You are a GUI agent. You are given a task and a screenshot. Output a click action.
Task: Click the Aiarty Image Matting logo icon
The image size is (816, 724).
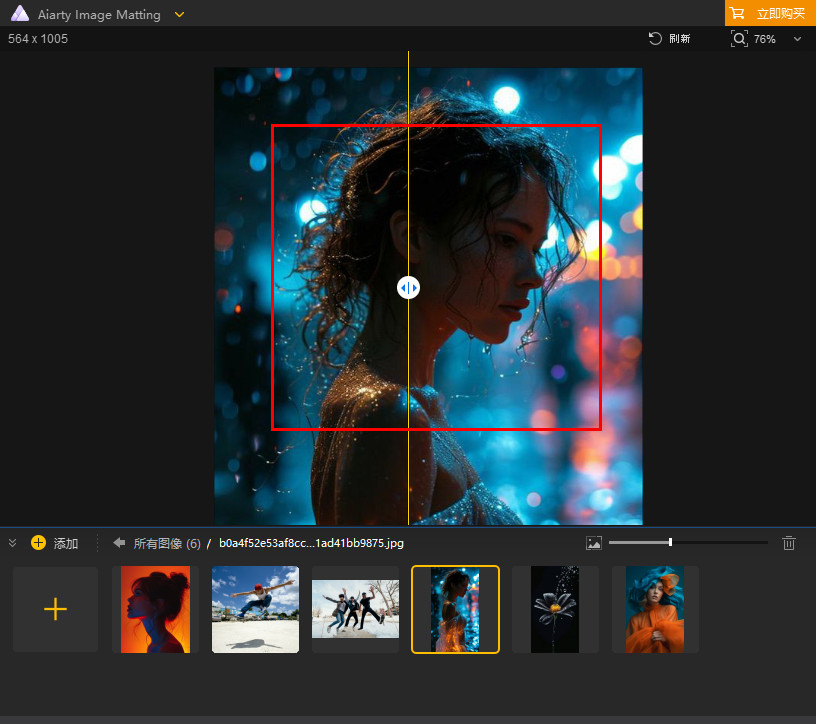click(19, 14)
